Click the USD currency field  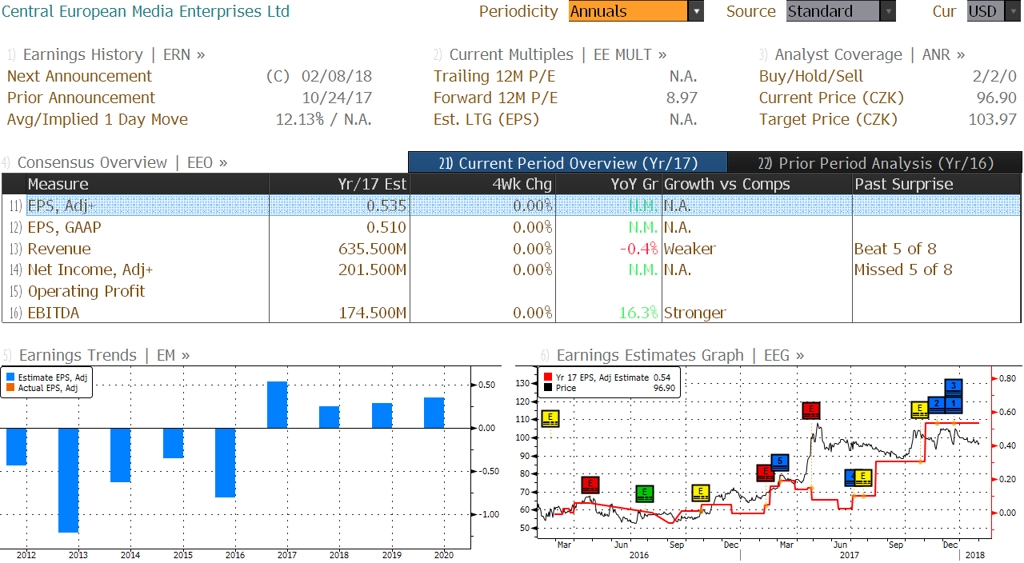(x=985, y=11)
